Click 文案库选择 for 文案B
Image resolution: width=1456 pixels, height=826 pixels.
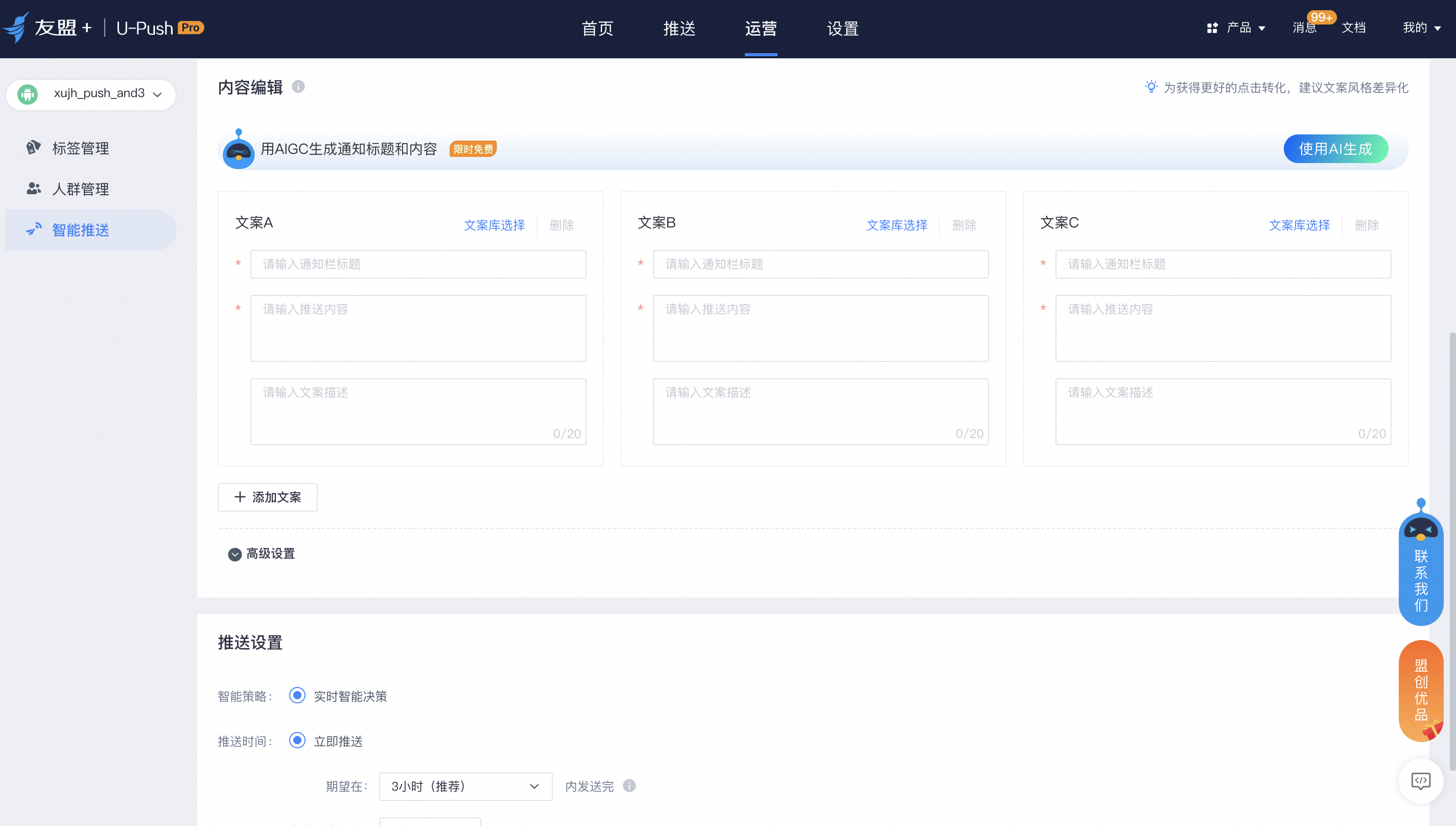point(897,225)
